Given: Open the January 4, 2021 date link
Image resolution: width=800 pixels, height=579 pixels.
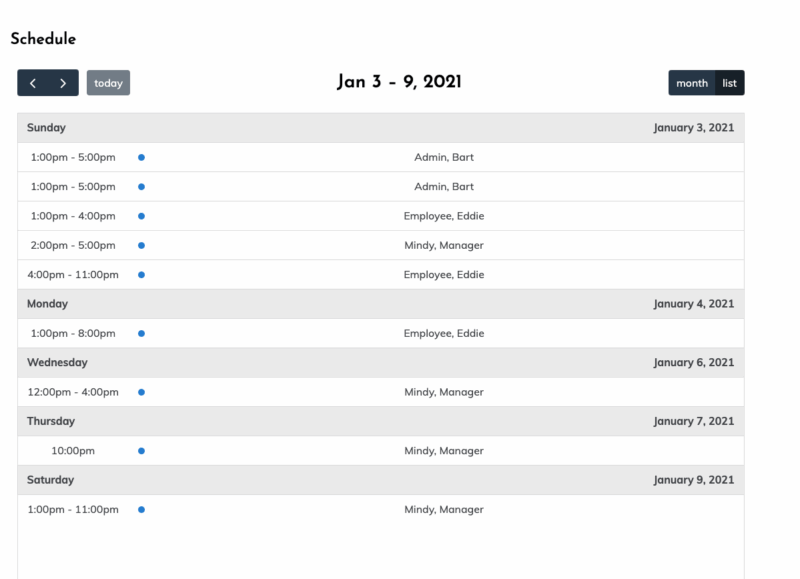Looking at the screenshot, I should tap(693, 304).
